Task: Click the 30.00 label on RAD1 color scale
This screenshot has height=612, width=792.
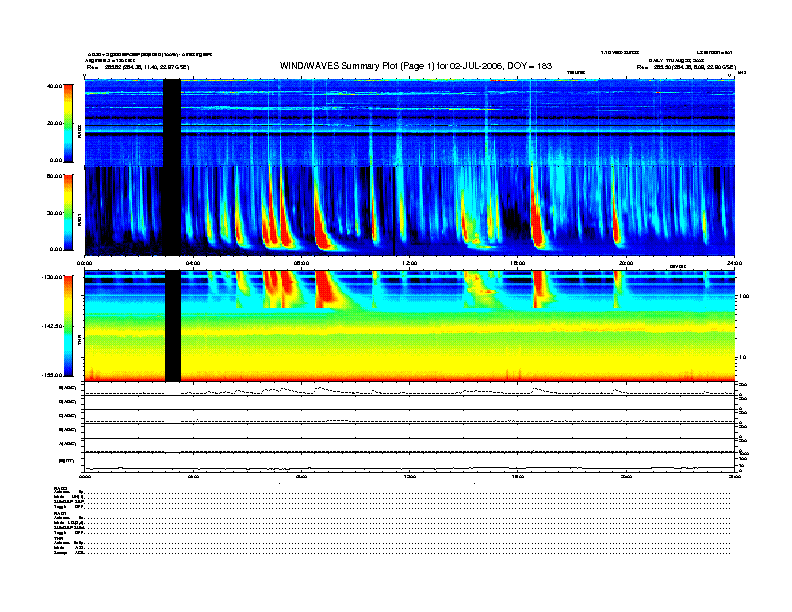Action: [x=54, y=213]
